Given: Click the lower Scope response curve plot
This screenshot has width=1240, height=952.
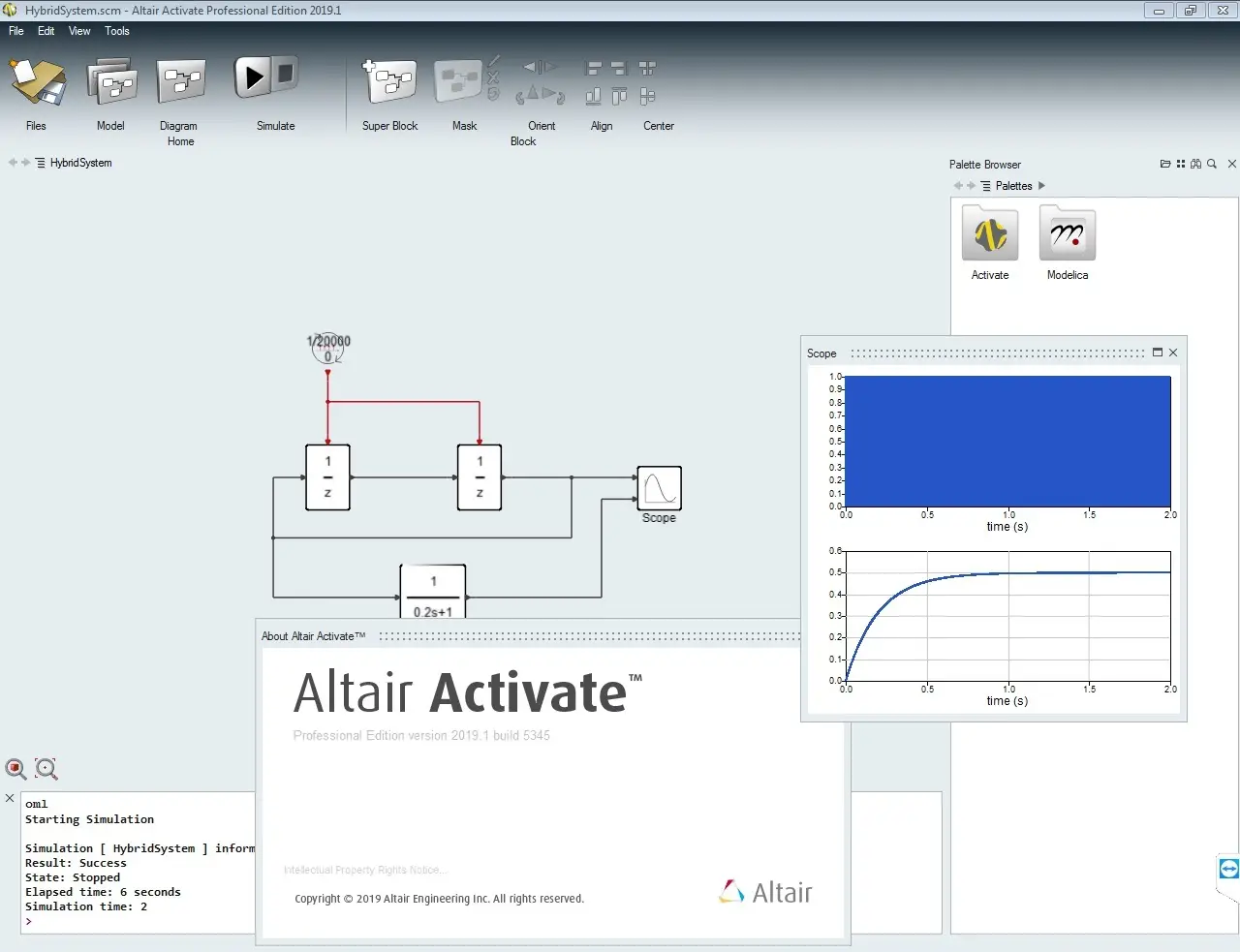Looking at the screenshot, I should 1008,616.
